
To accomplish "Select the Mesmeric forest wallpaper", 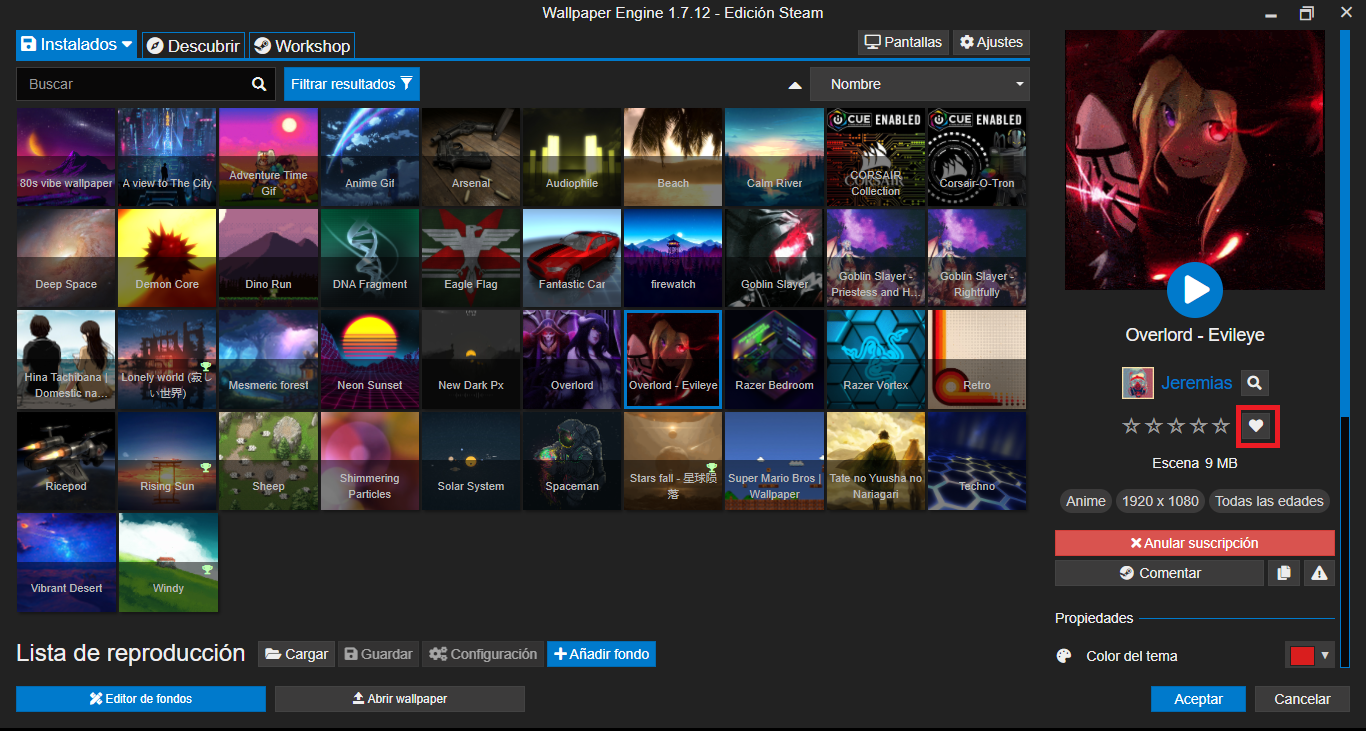I will point(268,358).
